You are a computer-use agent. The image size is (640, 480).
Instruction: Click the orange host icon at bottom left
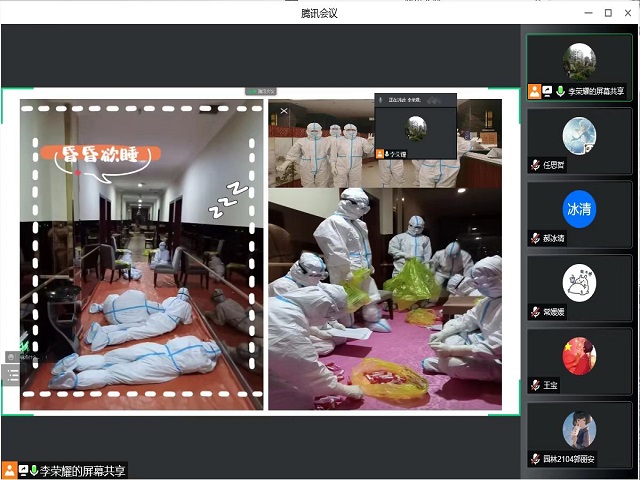click(x=9, y=470)
